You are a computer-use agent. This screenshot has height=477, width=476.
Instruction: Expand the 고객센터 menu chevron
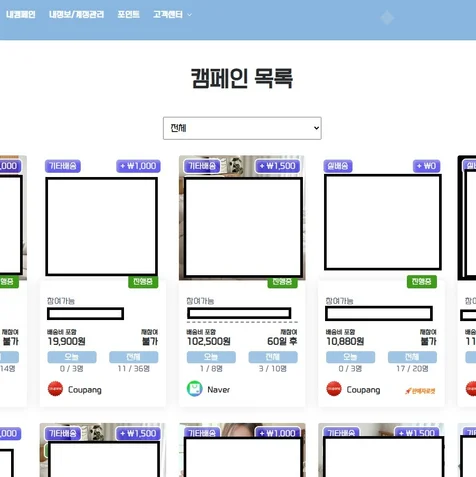[190, 15]
